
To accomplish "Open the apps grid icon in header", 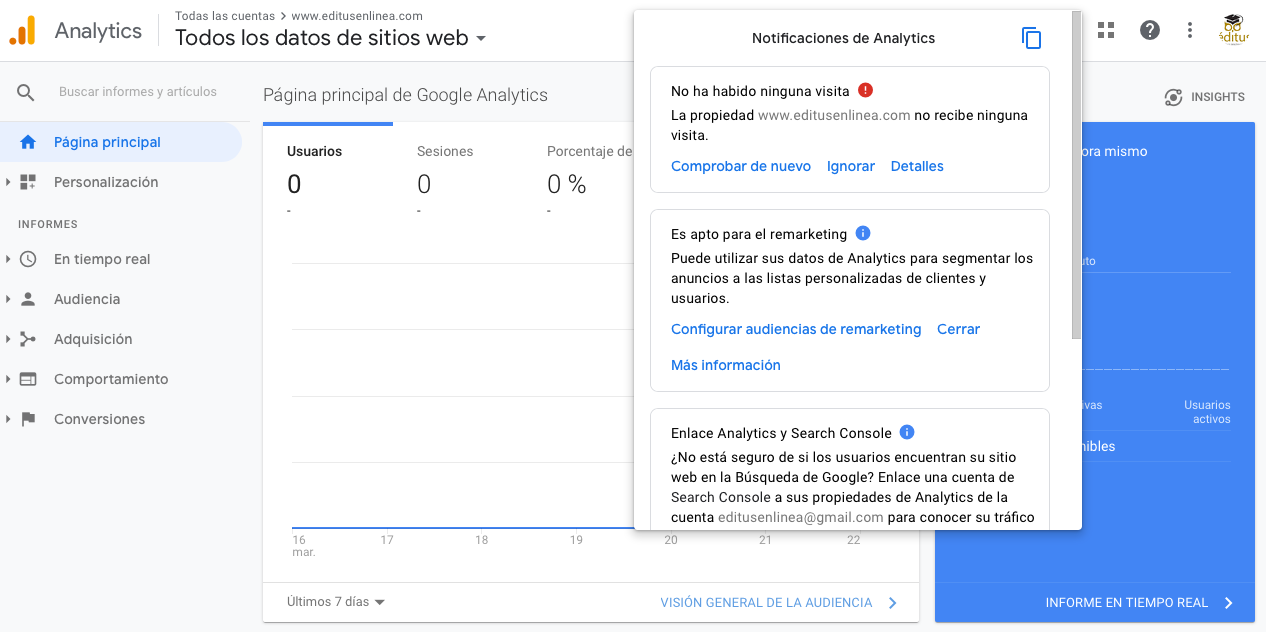I will pyautogui.click(x=1105, y=30).
